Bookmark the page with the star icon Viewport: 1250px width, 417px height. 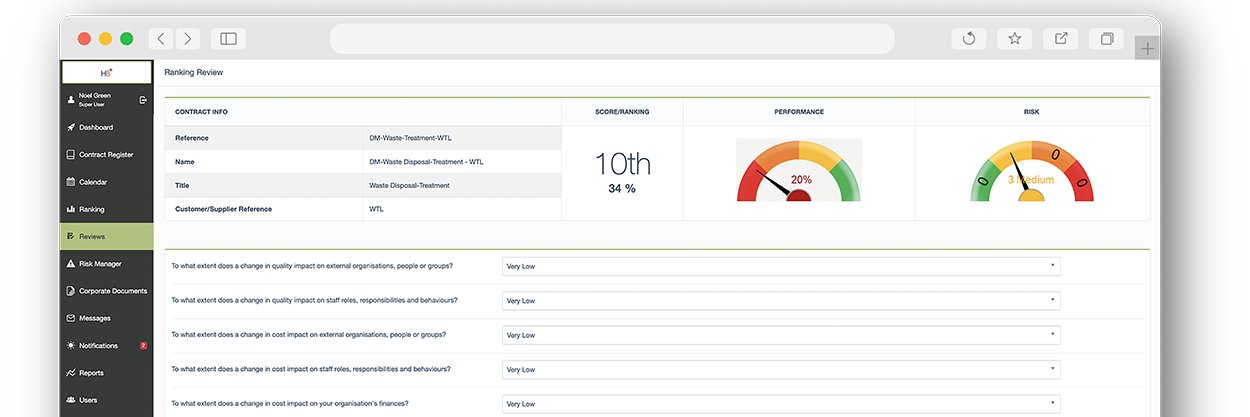(x=1014, y=39)
